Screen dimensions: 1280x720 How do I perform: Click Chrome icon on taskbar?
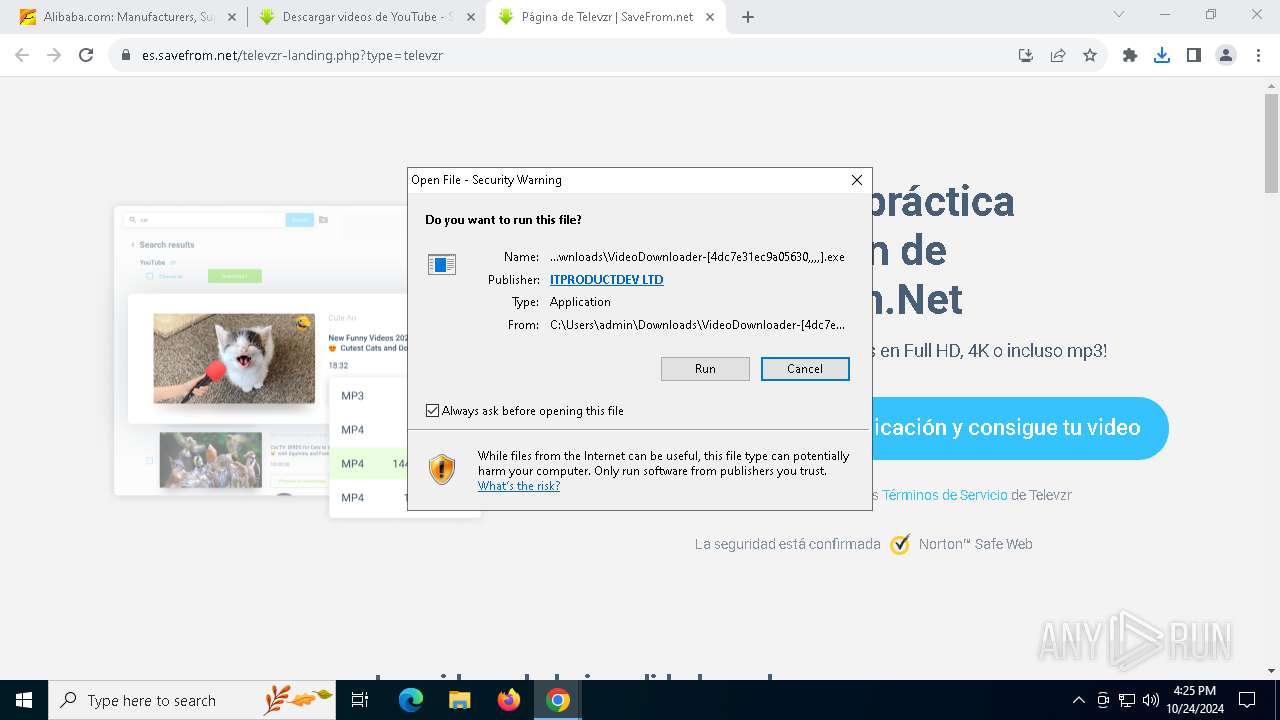tap(558, 700)
